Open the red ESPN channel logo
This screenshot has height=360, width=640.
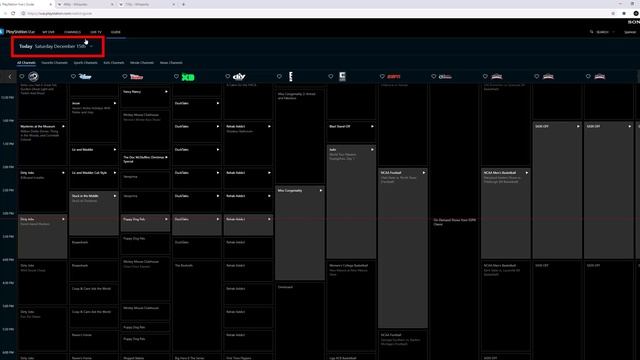point(393,76)
